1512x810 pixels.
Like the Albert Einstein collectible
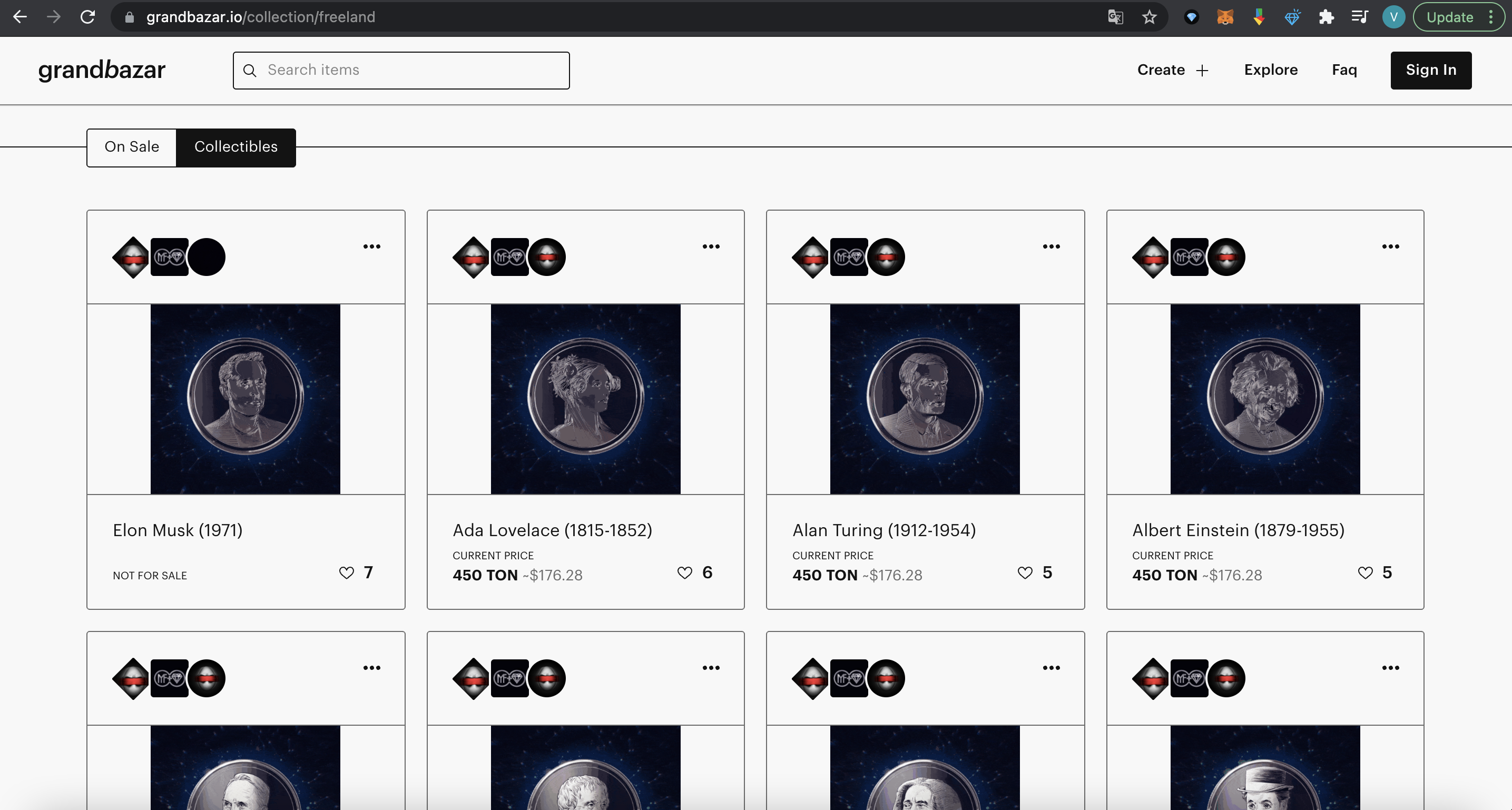pos(1365,572)
